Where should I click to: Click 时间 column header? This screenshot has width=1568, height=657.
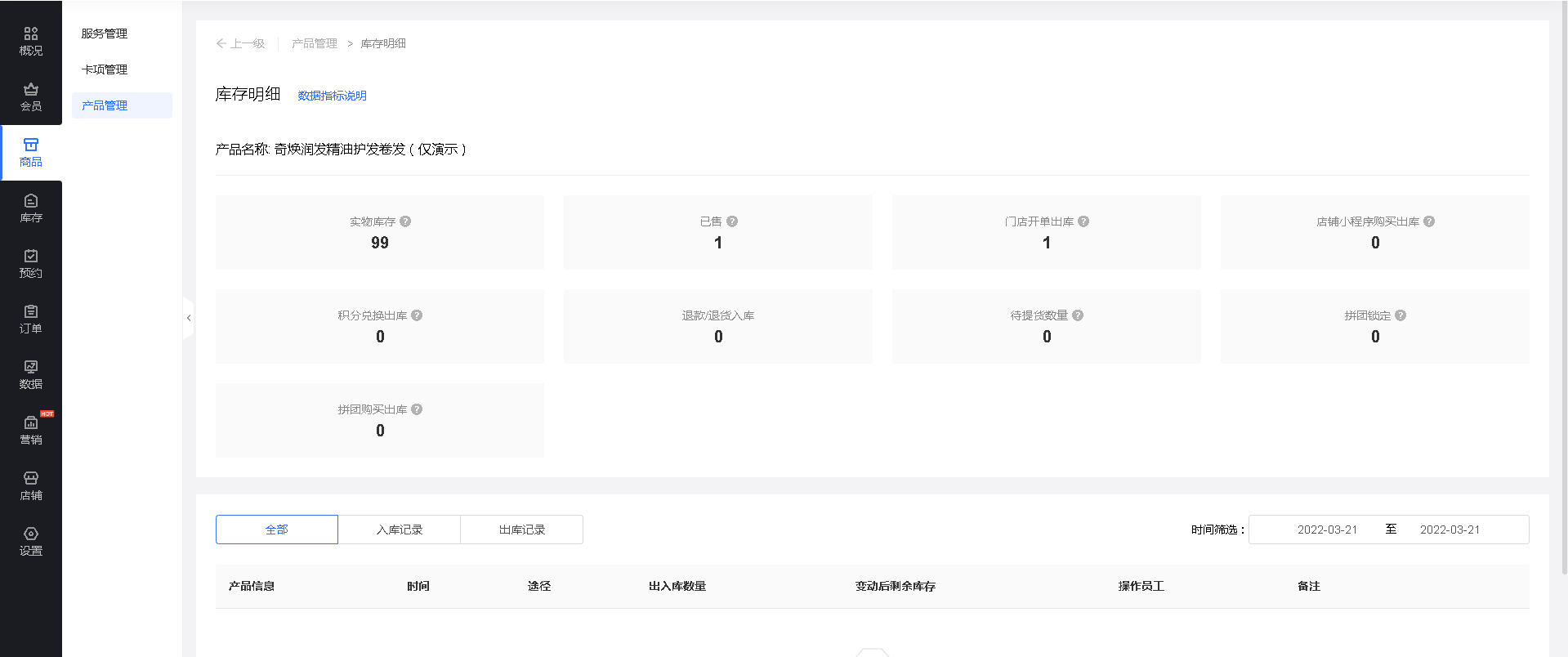[x=418, y=586]
